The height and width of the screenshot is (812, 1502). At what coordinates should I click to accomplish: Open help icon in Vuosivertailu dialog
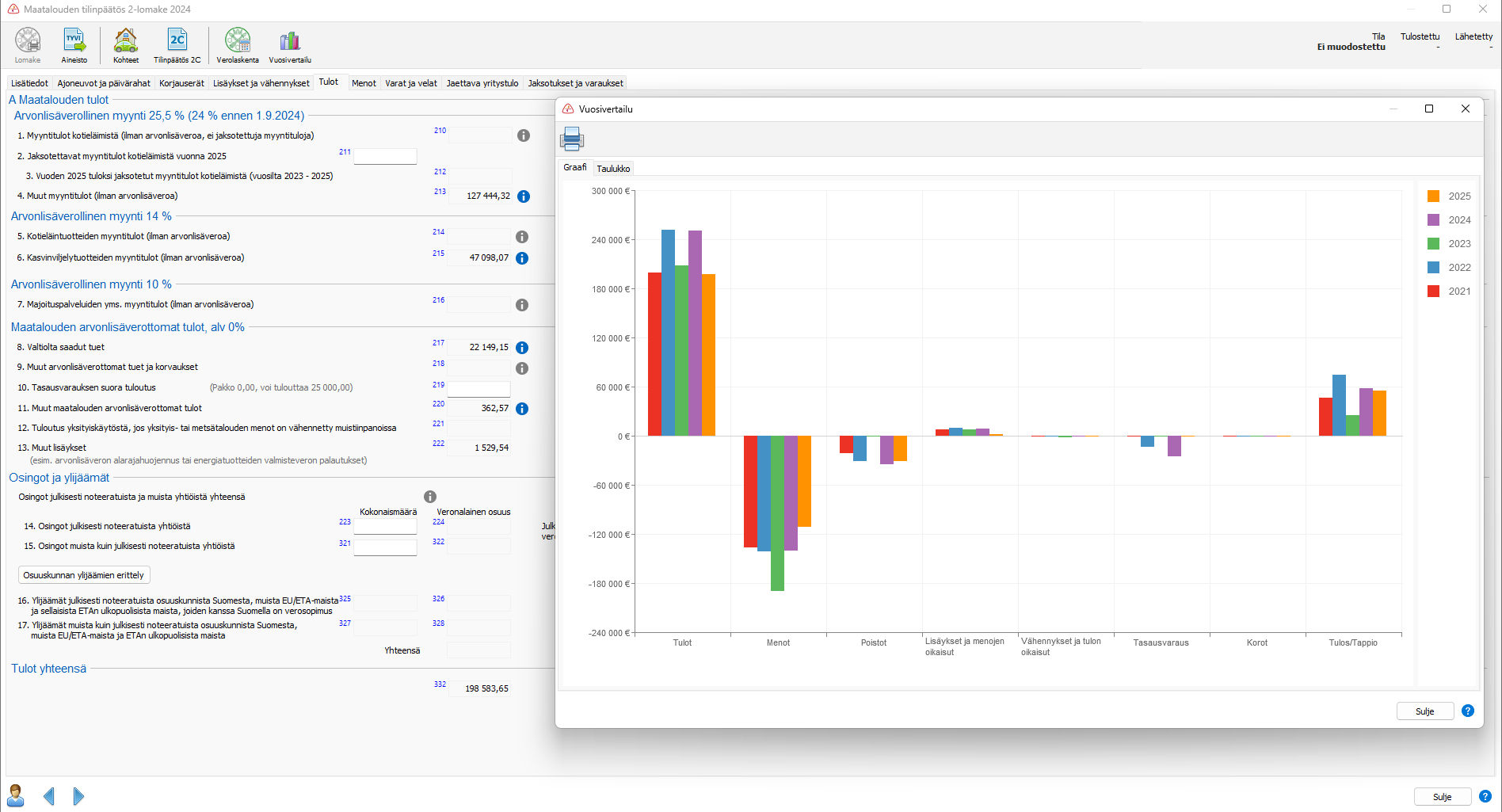pyautogui.click(x=1468, y=711)
